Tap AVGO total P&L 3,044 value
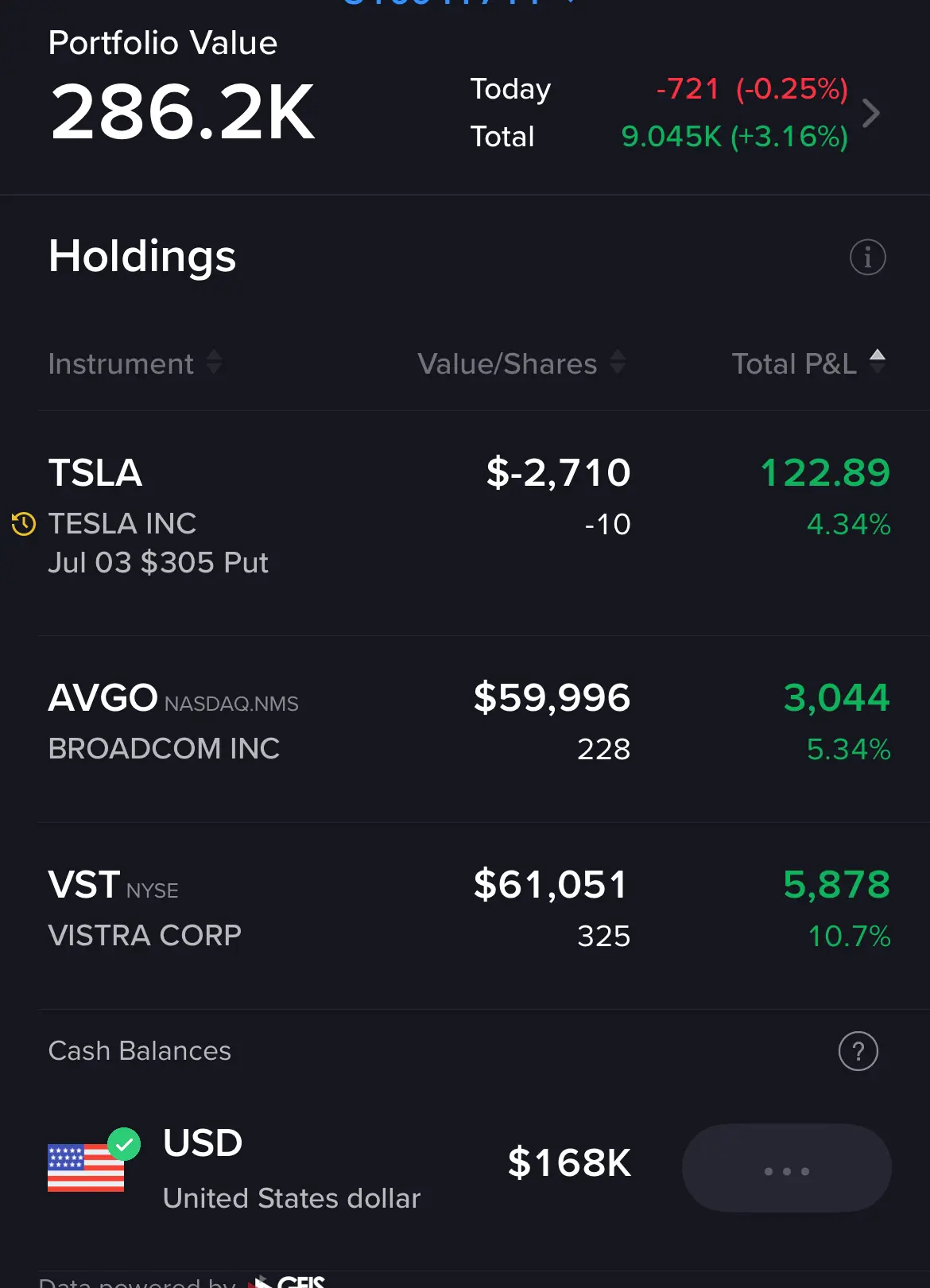930x1288 pixels. tap(837, 698)
